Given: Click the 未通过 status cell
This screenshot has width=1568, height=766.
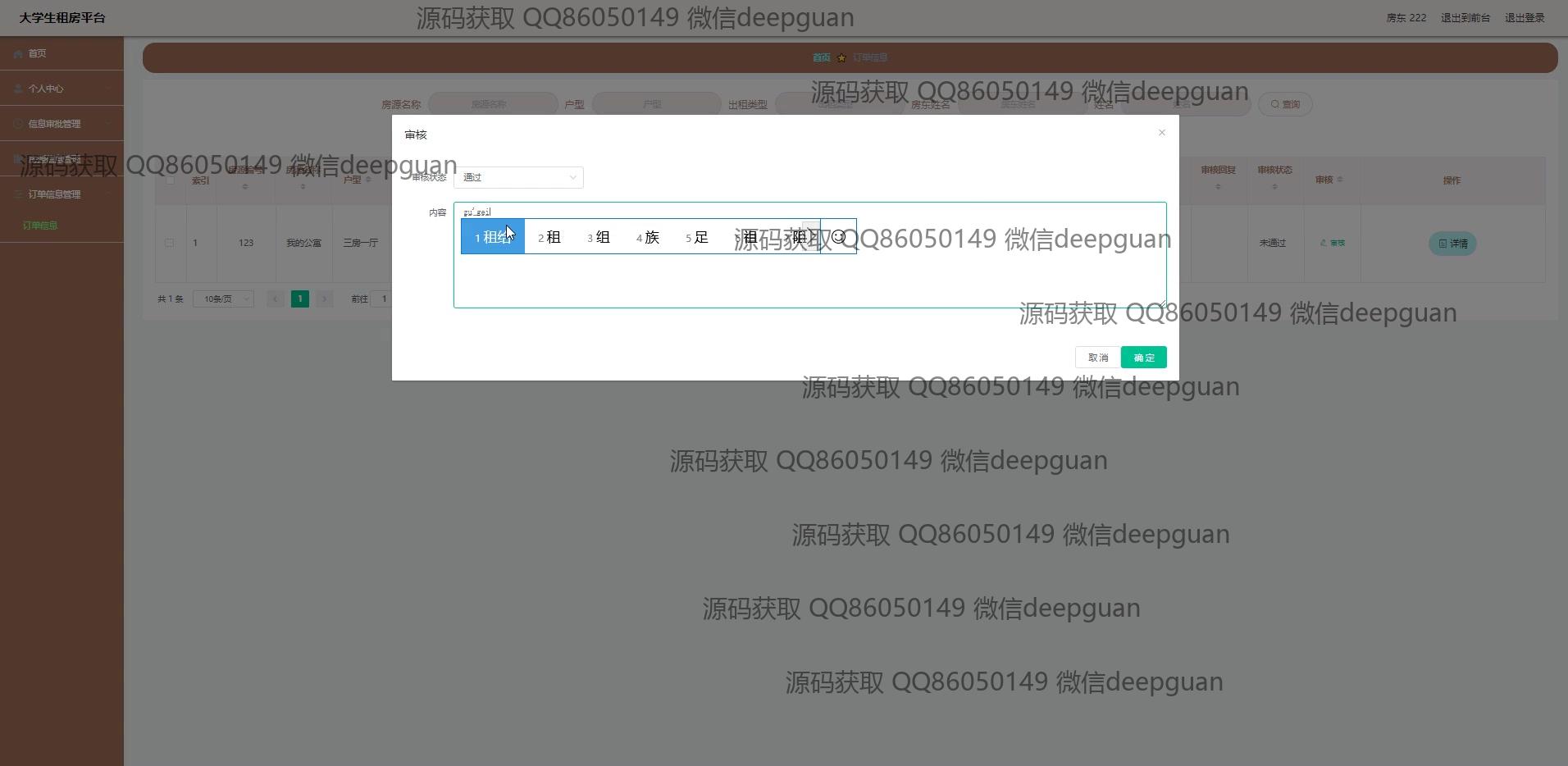Looking at the screenshot, I should [1273, 243].
